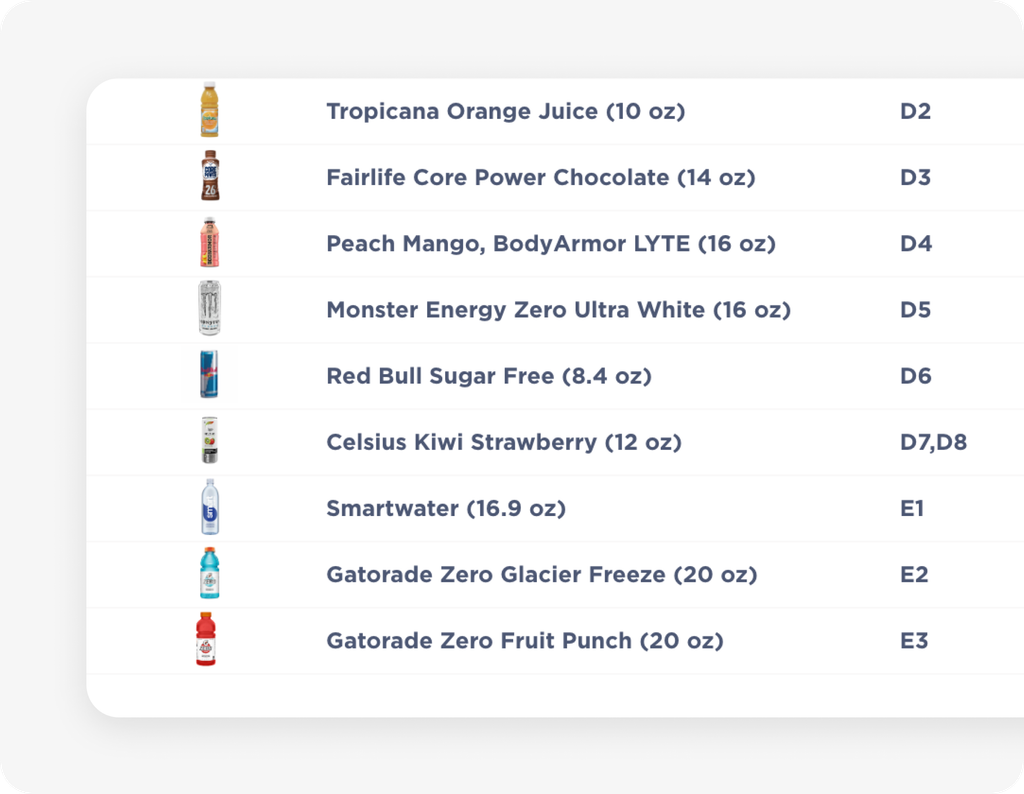Select slot code D5 for Monster Energy
This screenshot has height=794, width=1024.
915,310
